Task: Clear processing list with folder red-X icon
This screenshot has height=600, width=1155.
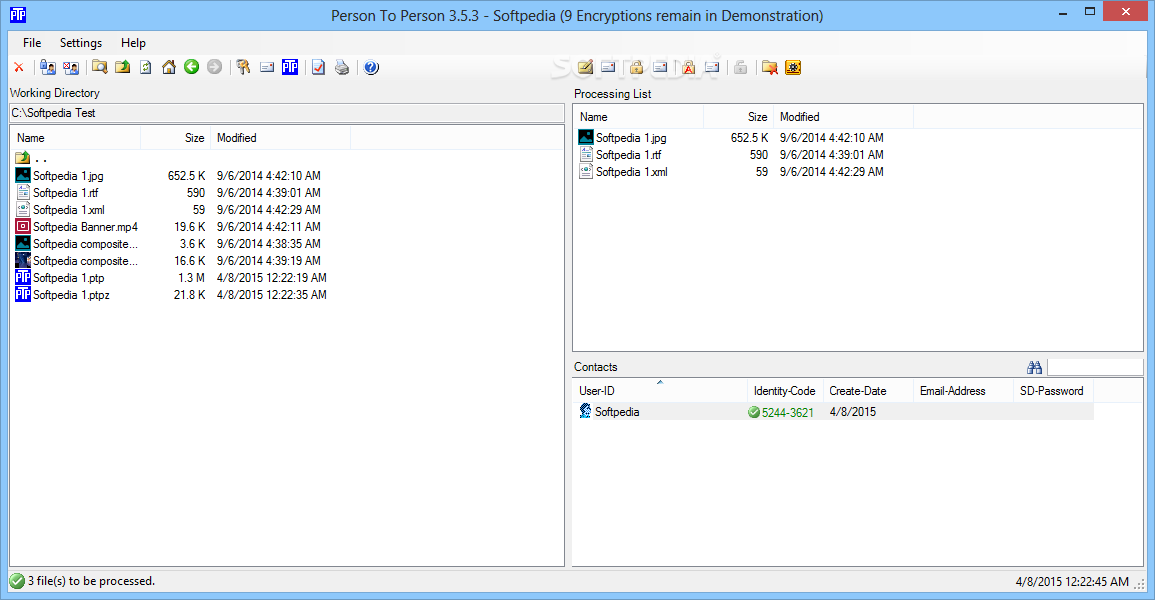Action: 770,68
